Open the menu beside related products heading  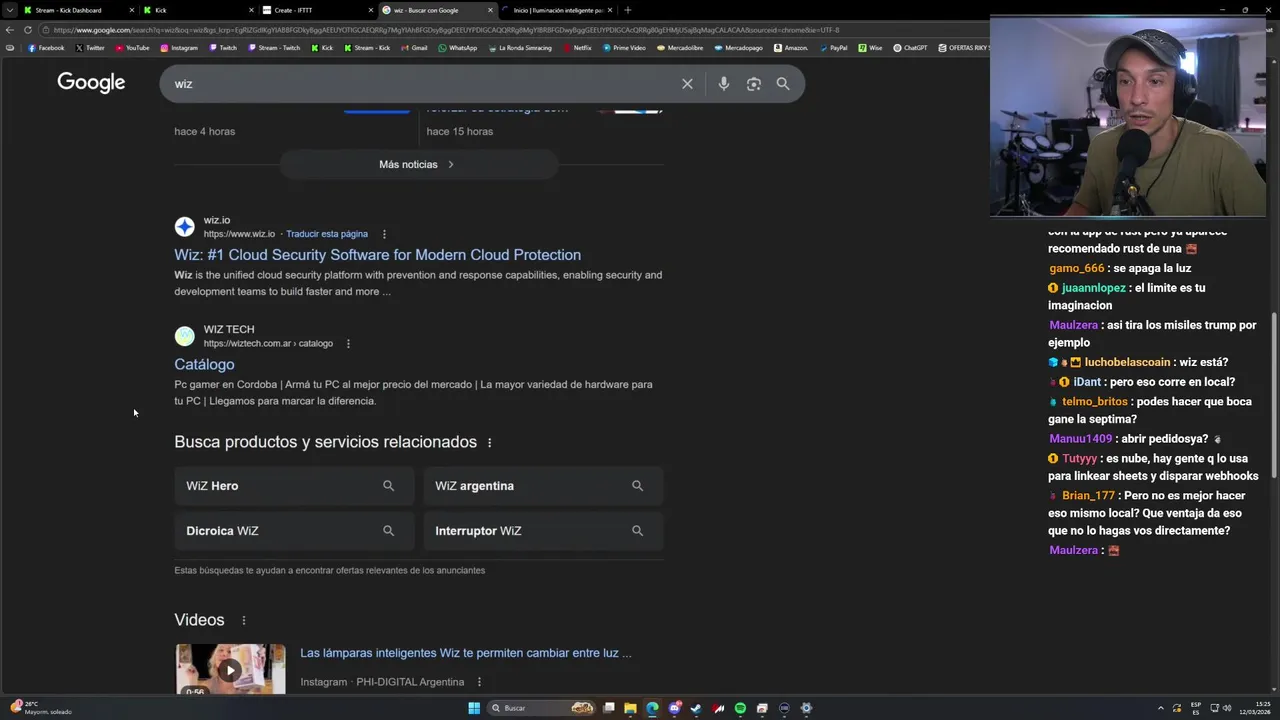click(489, 443)
